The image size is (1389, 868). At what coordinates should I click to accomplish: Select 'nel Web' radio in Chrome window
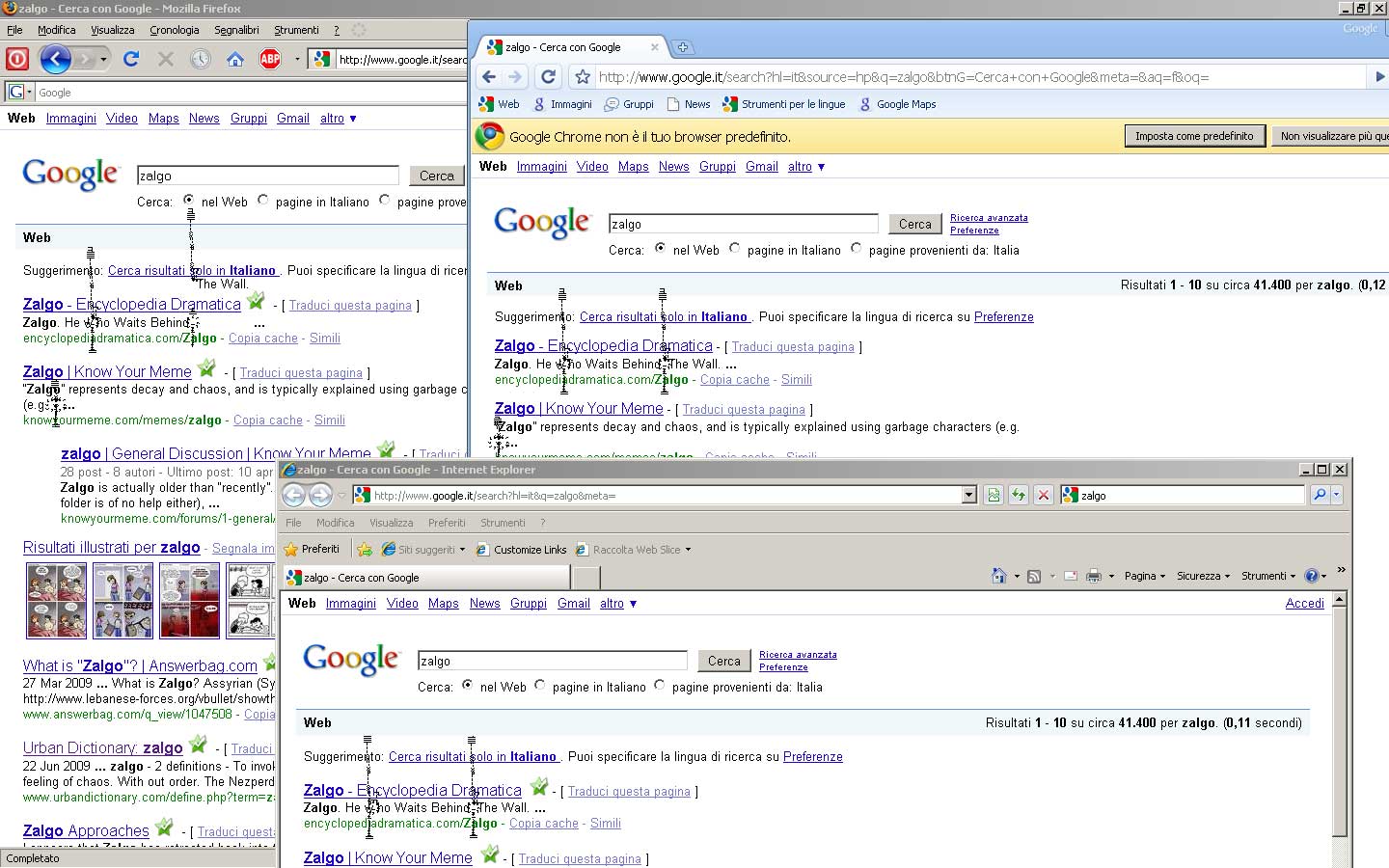click(660, 248)
